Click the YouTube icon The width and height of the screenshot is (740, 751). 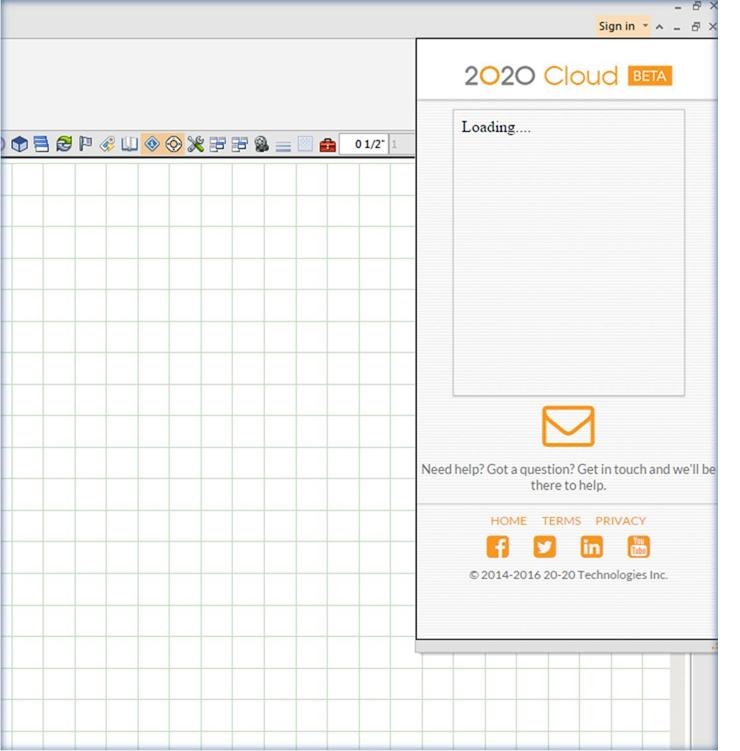[x=638, y=546]
